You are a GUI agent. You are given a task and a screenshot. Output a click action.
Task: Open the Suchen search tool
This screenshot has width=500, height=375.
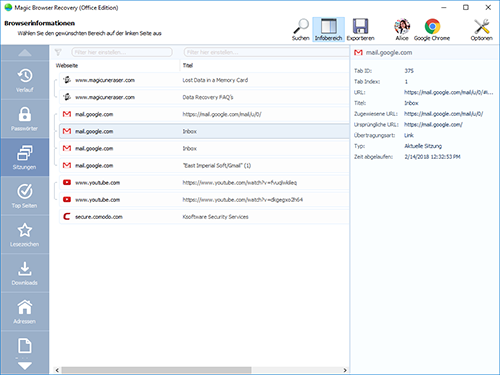coord(301,30)
